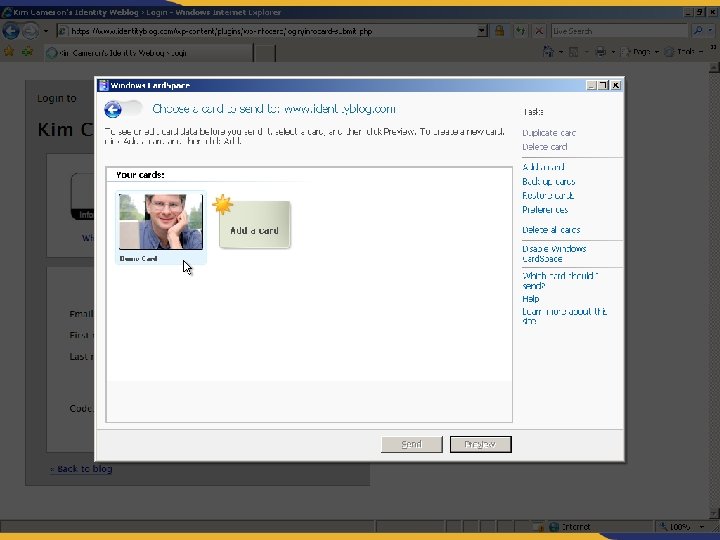Click Back to blog link
720x540 pixels.
[81, 469]
